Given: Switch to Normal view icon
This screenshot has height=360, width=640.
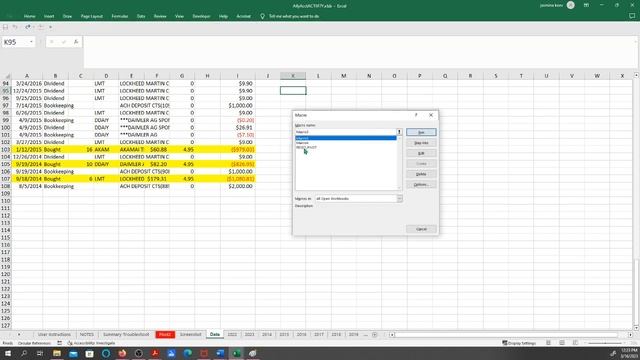Looking at the screenshot, I should tap(549, 343).
